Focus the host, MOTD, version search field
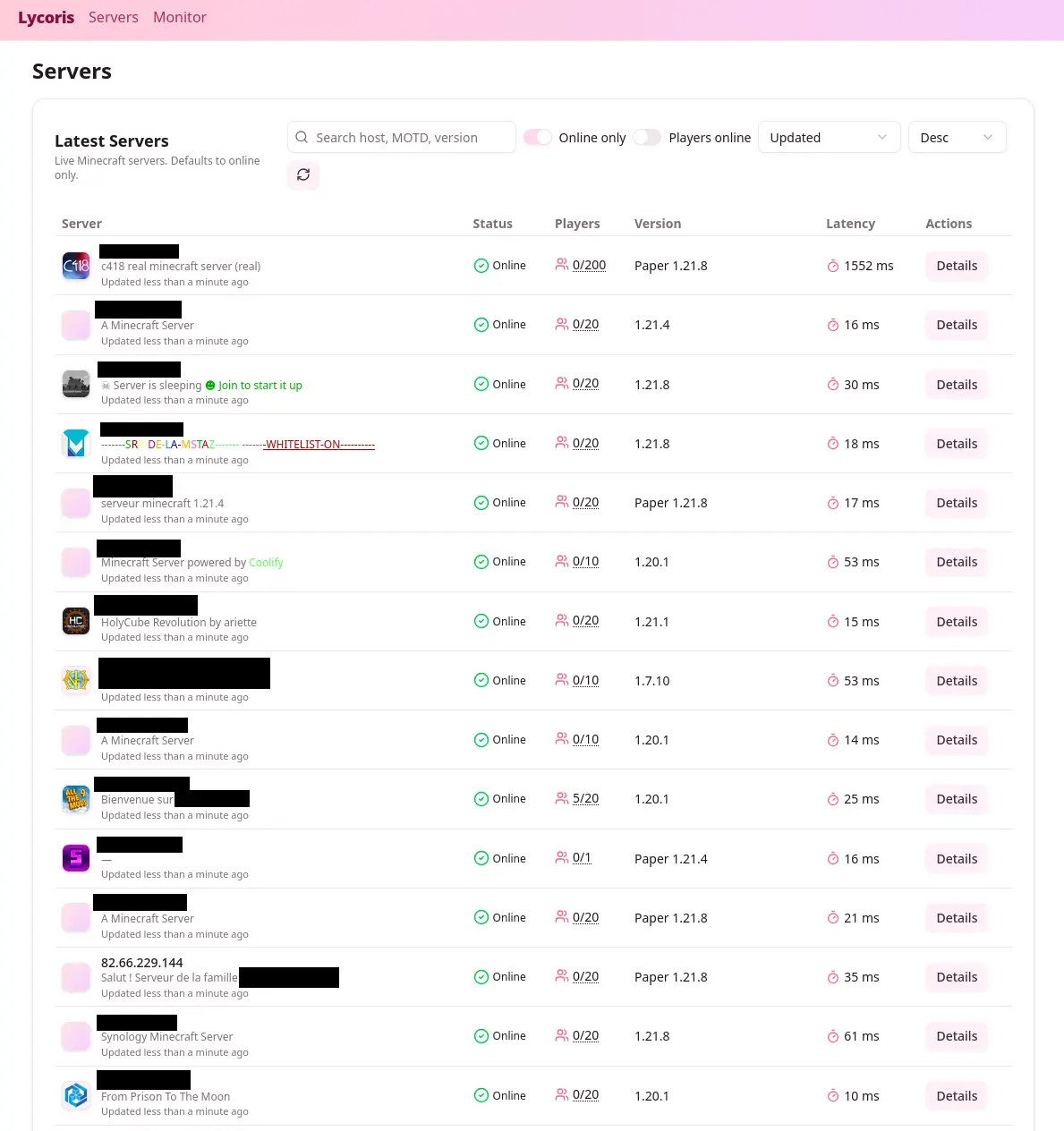The height and width of the screenshot is (1131, 1064). [x=412, y=138]
